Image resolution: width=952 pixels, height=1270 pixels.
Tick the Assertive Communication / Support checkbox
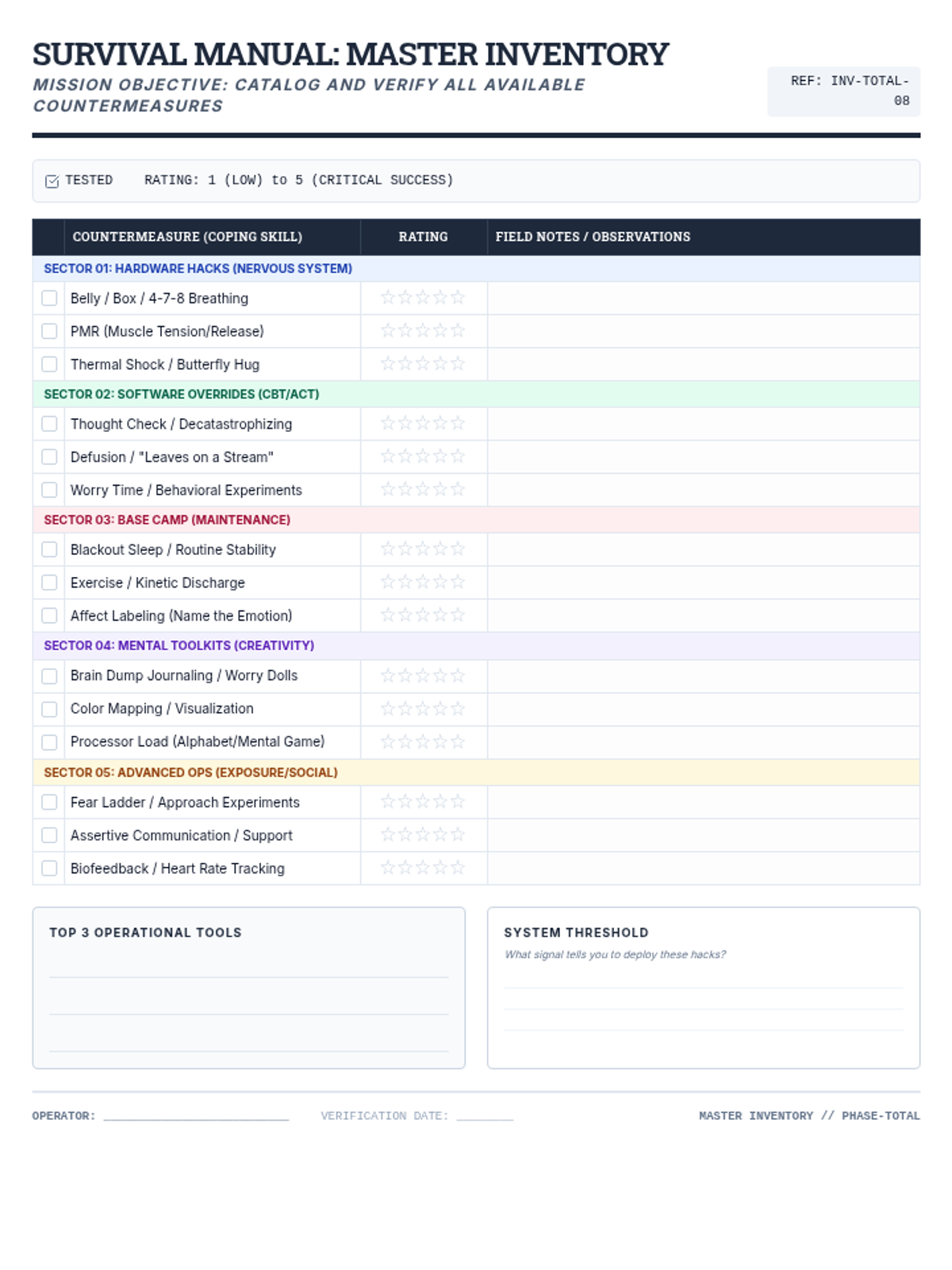pos(49,835)
